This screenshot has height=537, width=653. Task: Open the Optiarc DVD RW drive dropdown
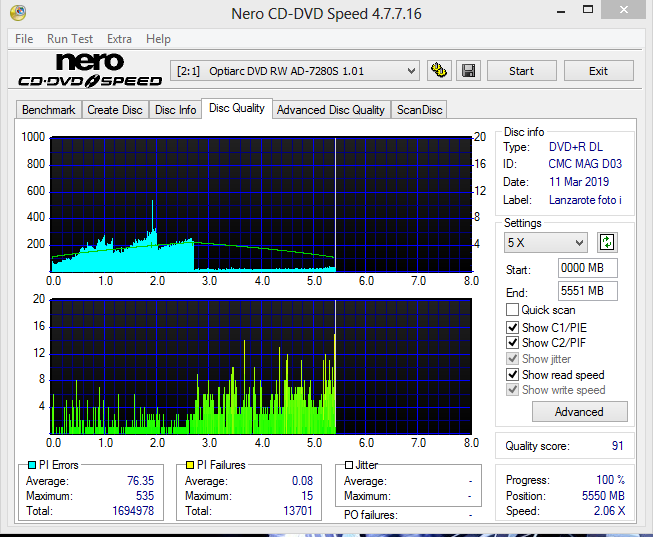pyautogui.click(x=294, y=71)
